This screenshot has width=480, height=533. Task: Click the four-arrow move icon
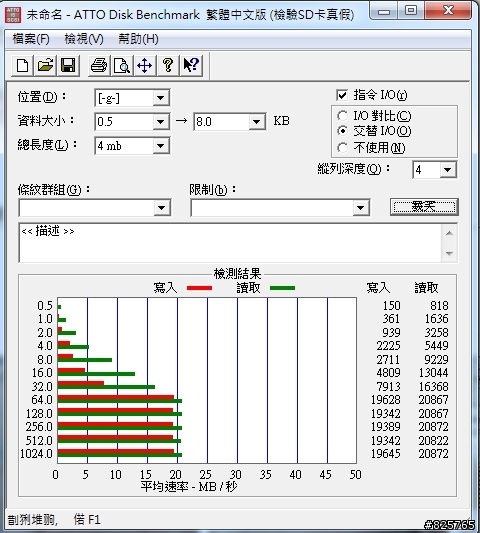(144, 65)
